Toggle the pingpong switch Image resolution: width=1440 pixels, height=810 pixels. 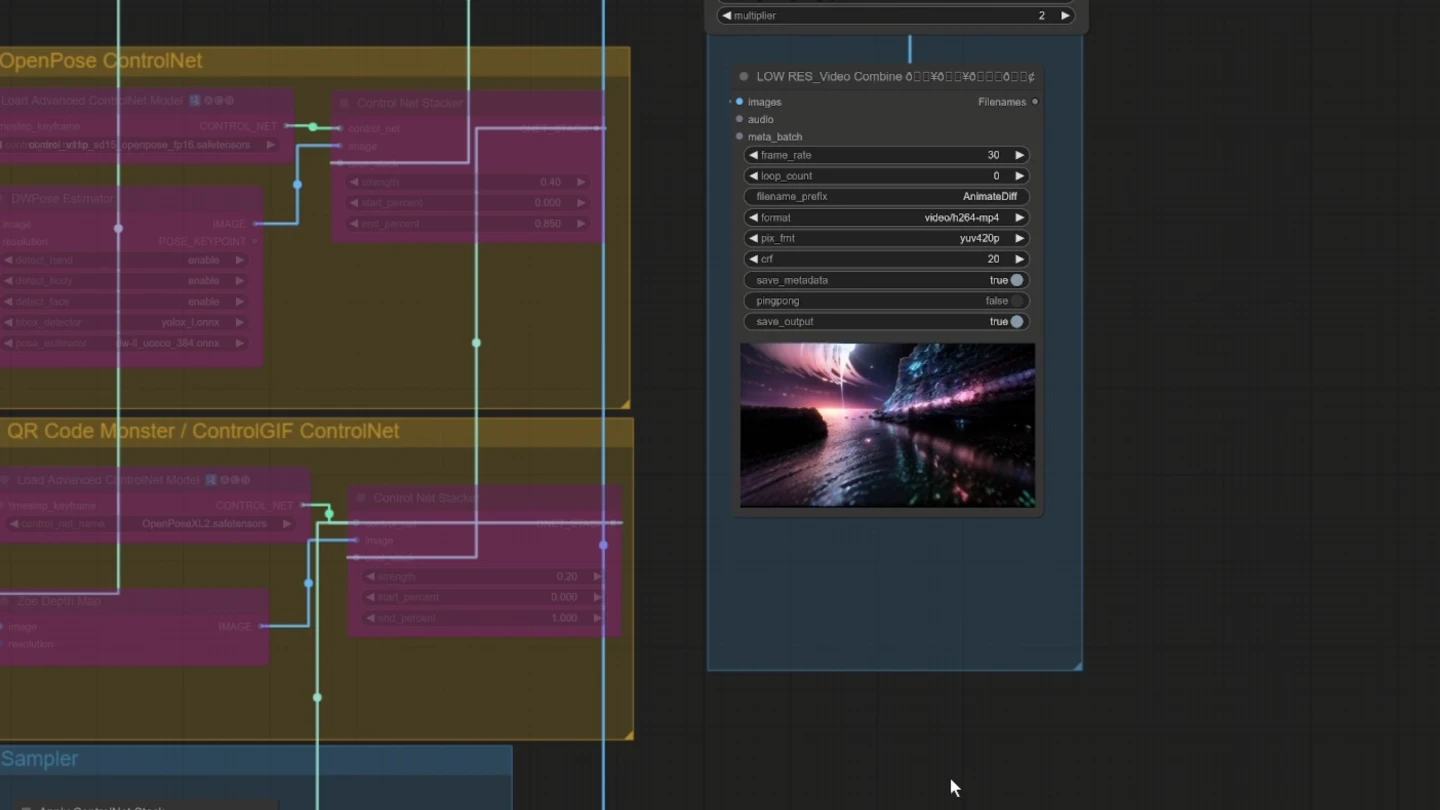click(1017, 301)
